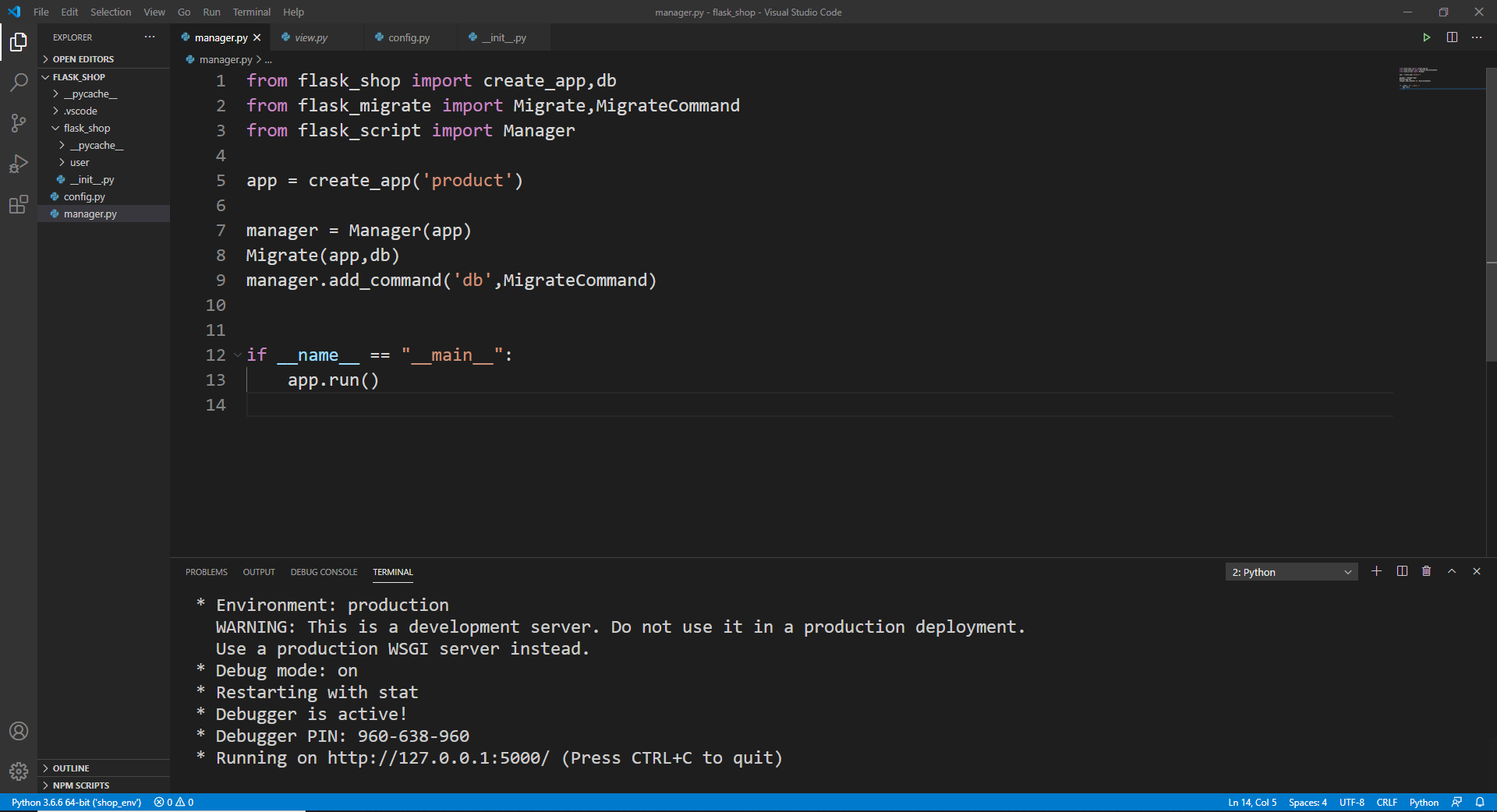Open the Source Control view

click(x=19, y=122)
